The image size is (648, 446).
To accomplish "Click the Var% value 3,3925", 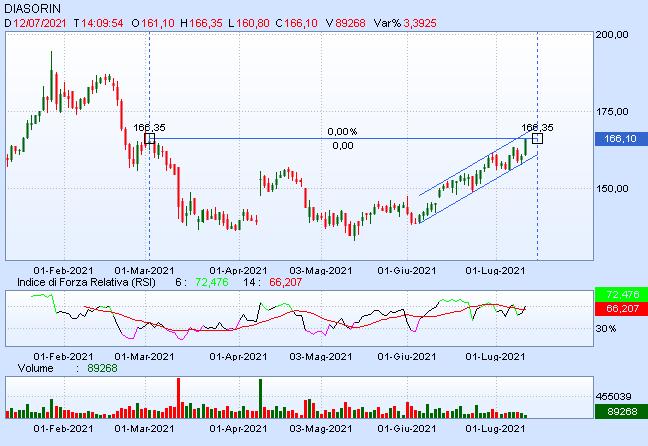I will point(420,23).
